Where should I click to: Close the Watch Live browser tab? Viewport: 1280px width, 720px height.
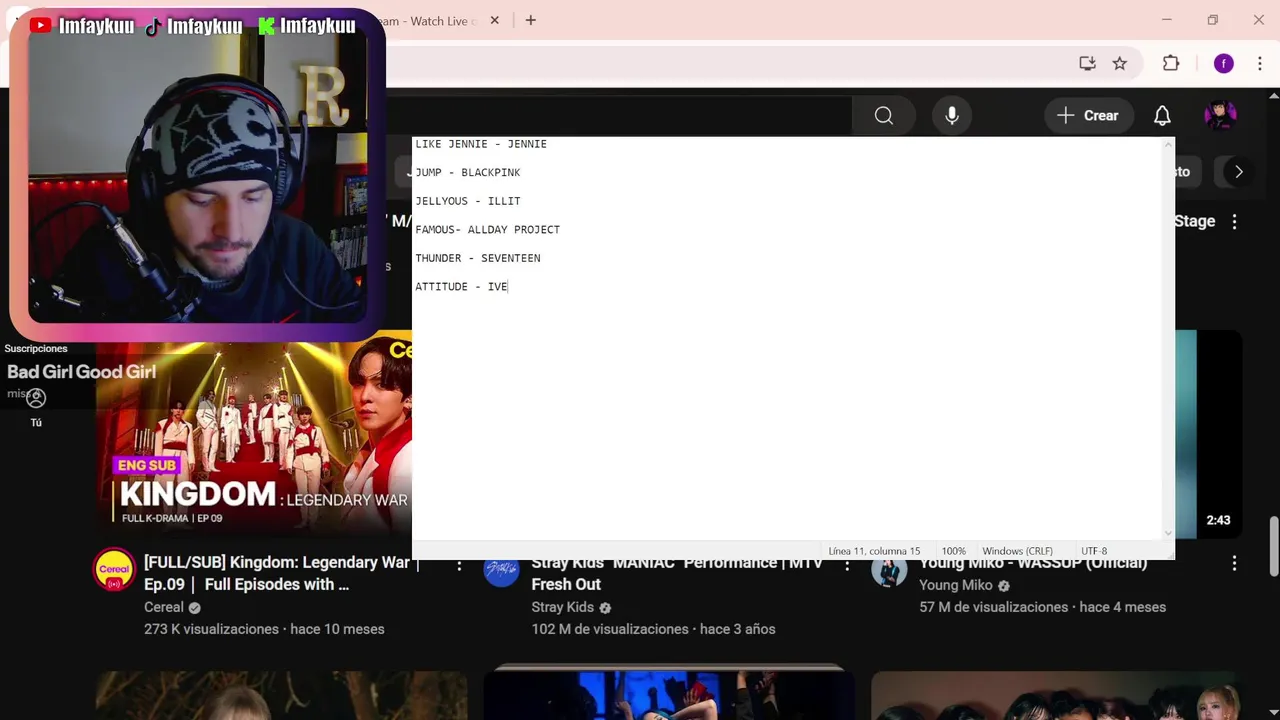click(494, 20)
